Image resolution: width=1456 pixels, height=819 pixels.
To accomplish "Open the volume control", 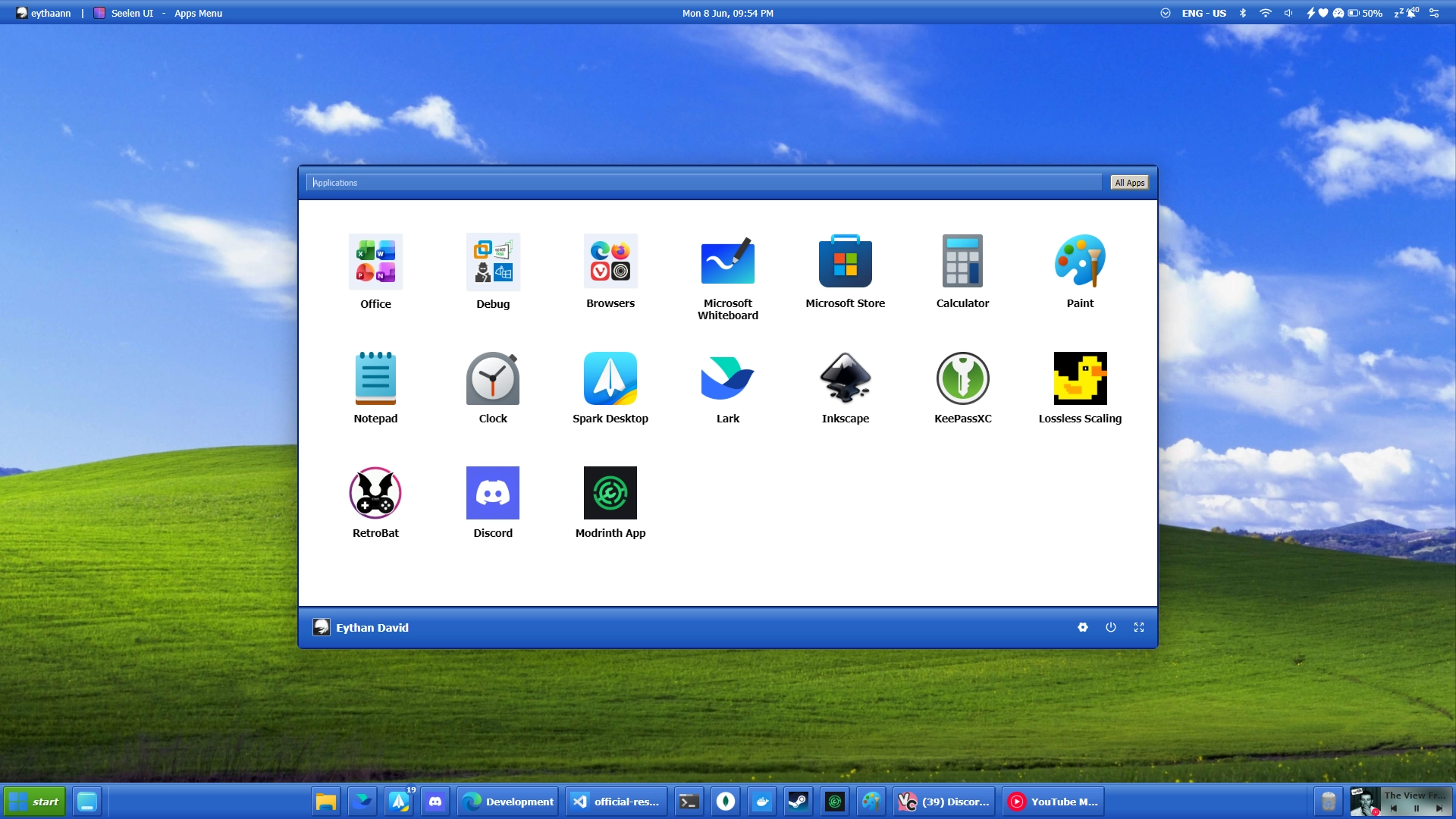I will [1288, 13].
